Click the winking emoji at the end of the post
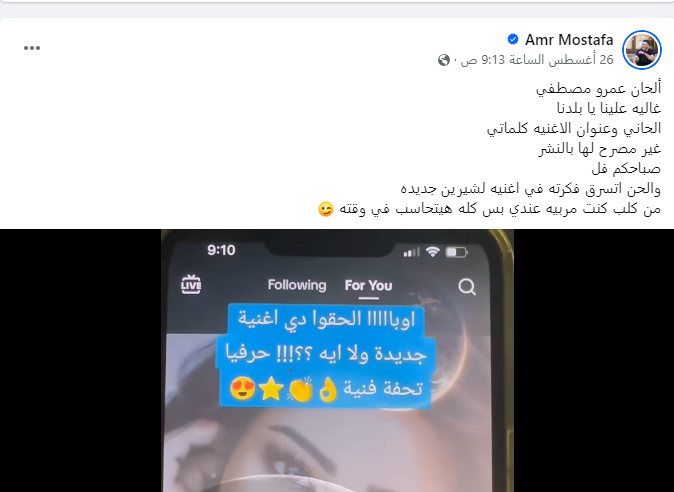 coord(325,210)
